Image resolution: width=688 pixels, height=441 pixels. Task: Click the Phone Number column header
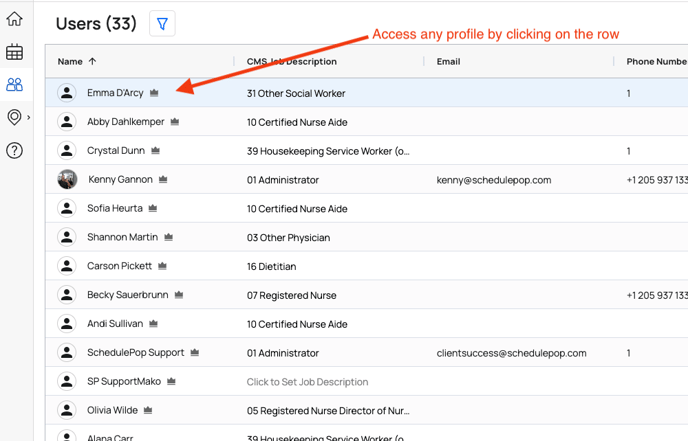657,61
